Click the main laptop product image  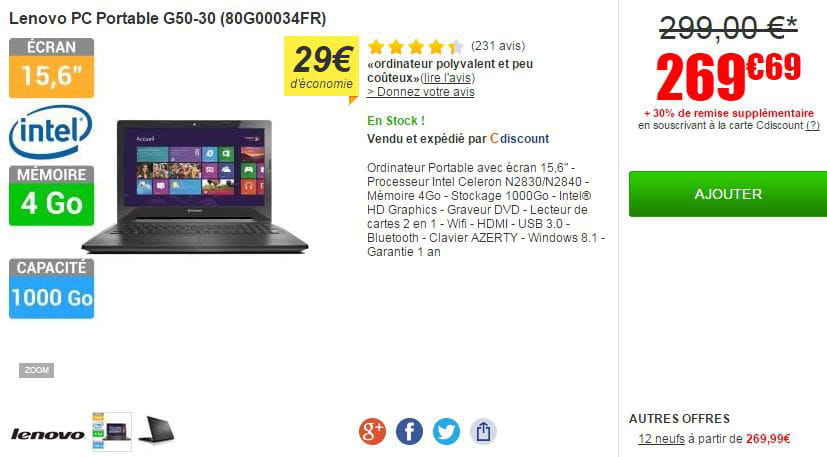pos(195,187)
